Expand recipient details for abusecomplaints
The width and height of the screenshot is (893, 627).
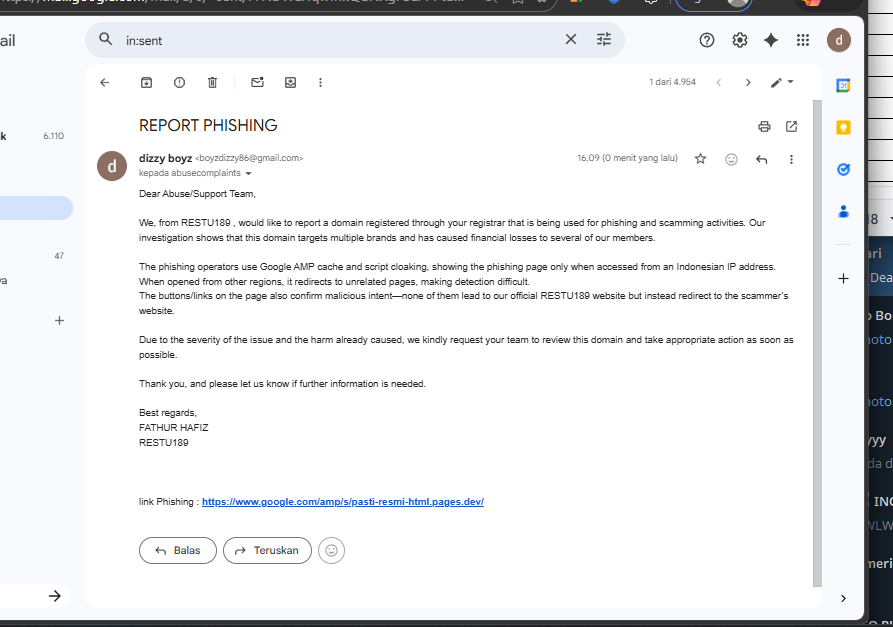tap(248, 173)
